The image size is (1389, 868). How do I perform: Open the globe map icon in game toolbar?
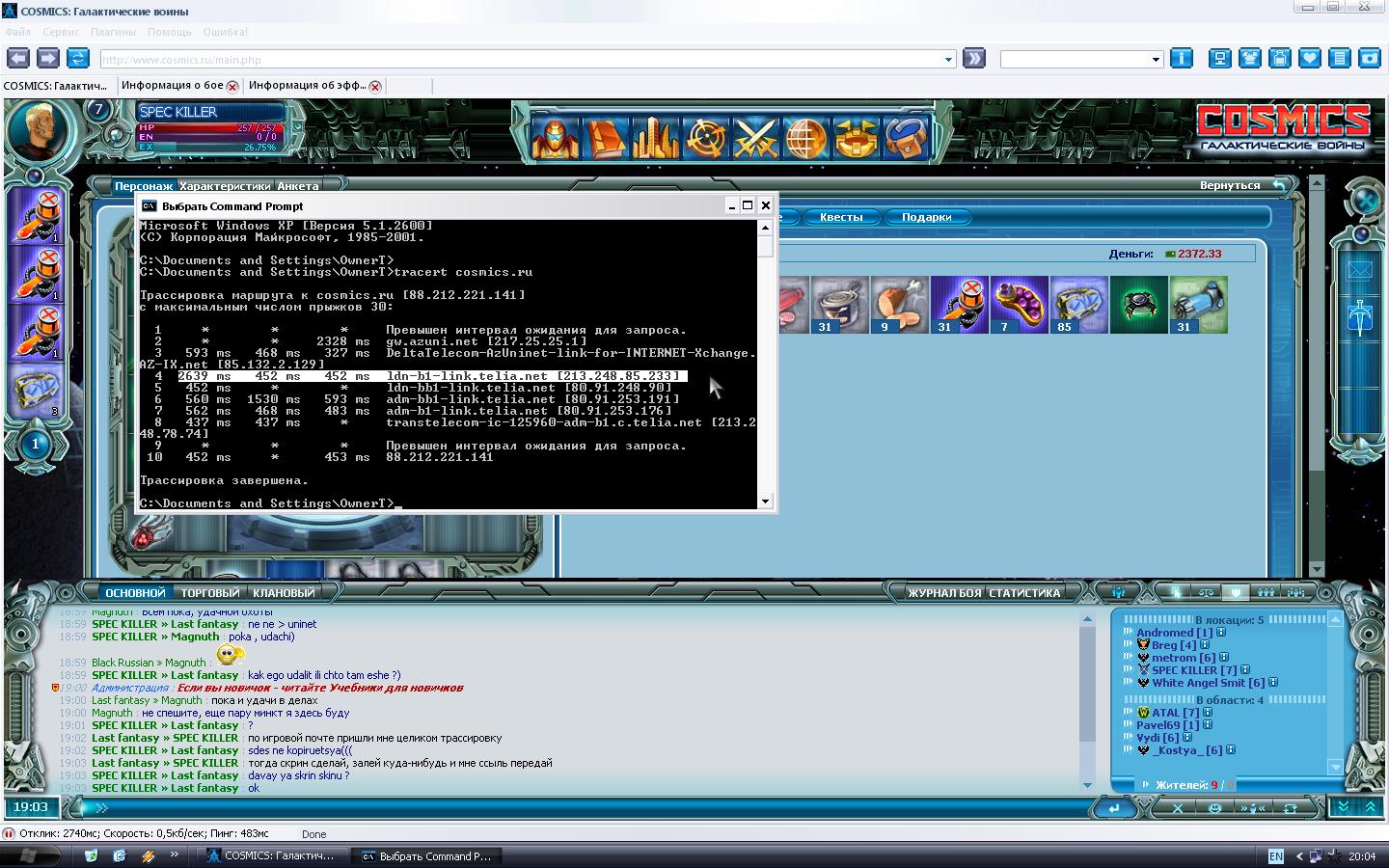point(805,138)
